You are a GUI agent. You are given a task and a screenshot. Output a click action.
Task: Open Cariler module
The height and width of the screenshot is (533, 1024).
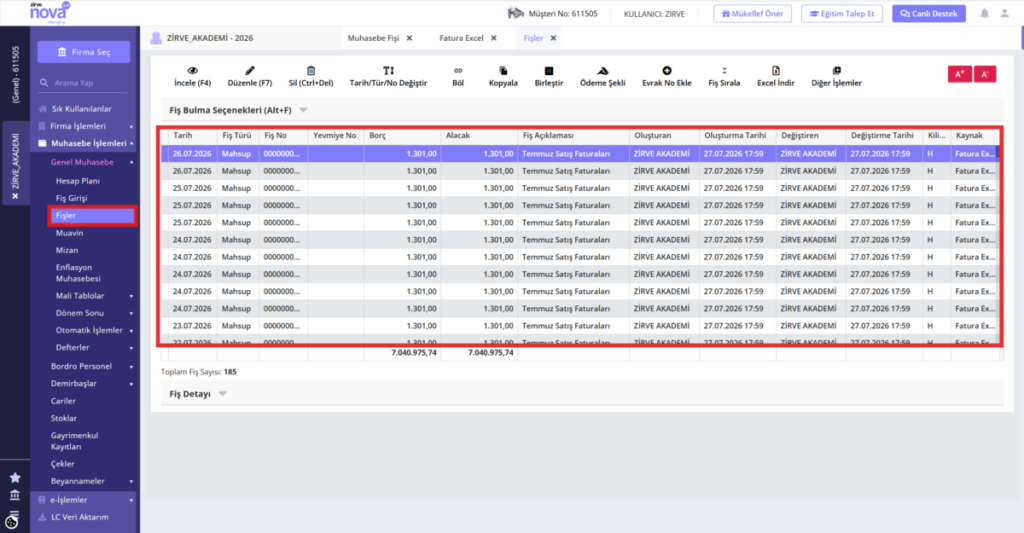tap(63, 401)
